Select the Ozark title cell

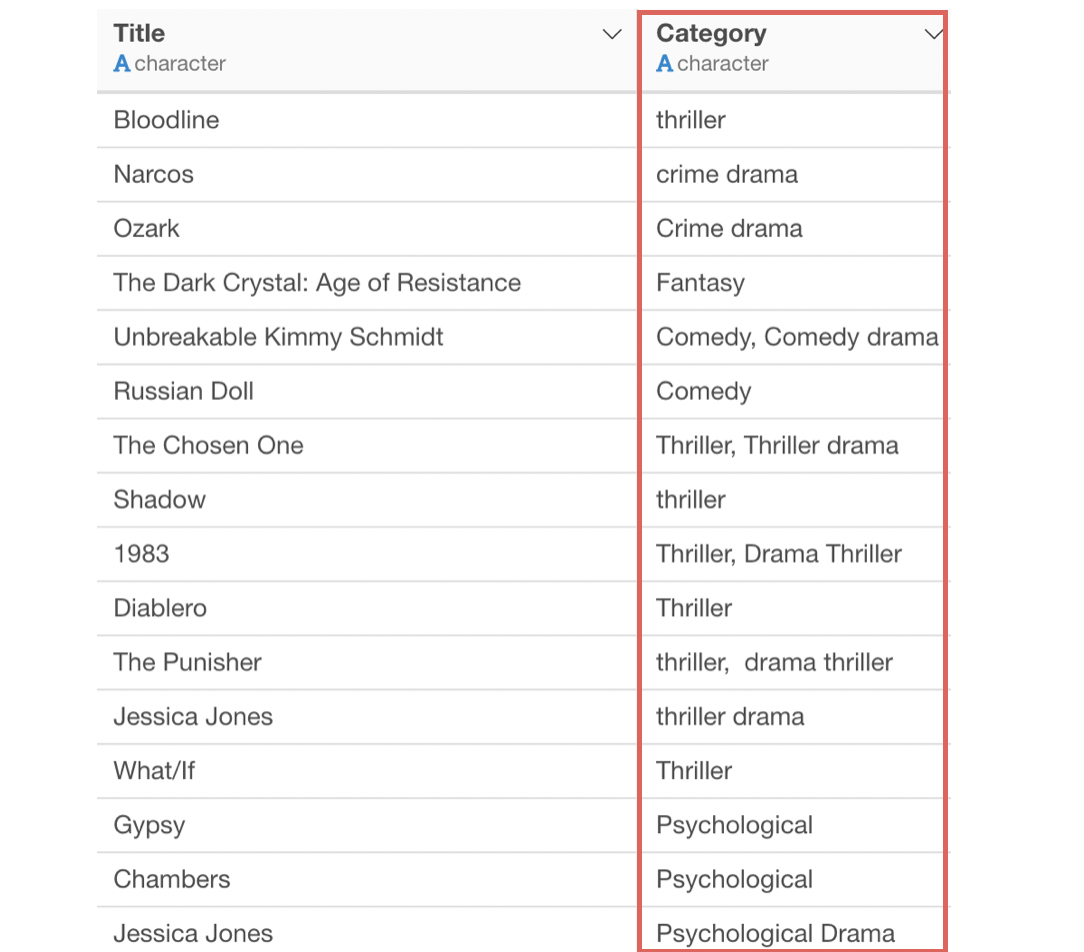click(x=367, y=229)
